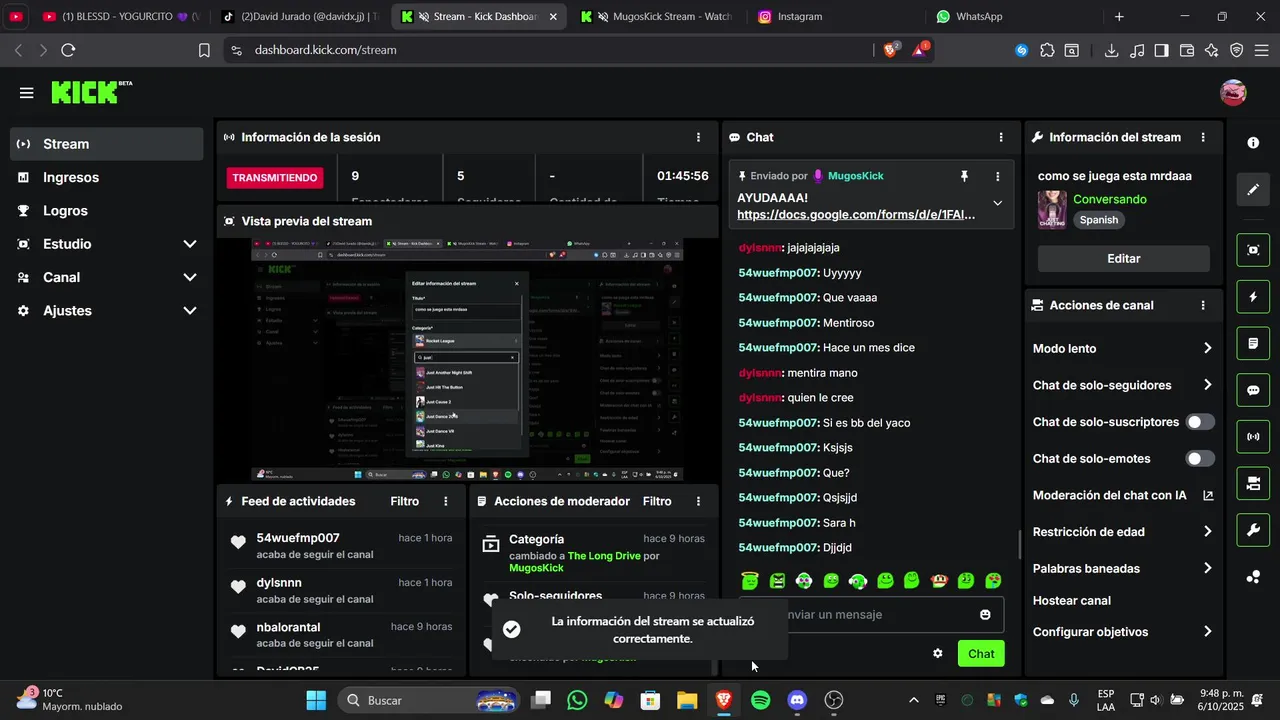Viewport: 1280px width, 720px height.
Task: Toggle Chat de solo-suscriptores switch
Action: [1200, 422]
